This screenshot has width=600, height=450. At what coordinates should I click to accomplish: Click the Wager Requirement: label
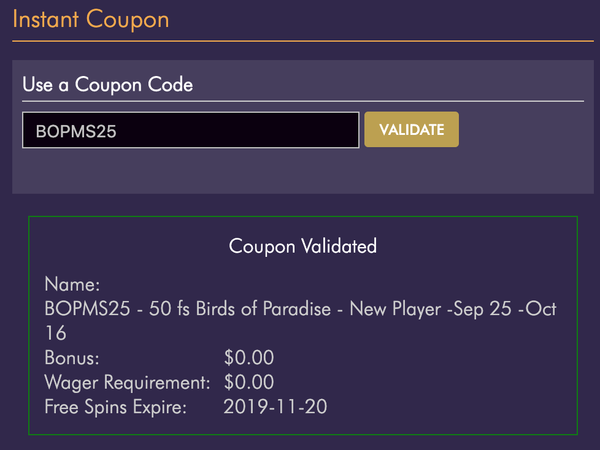tap(126, 382)
